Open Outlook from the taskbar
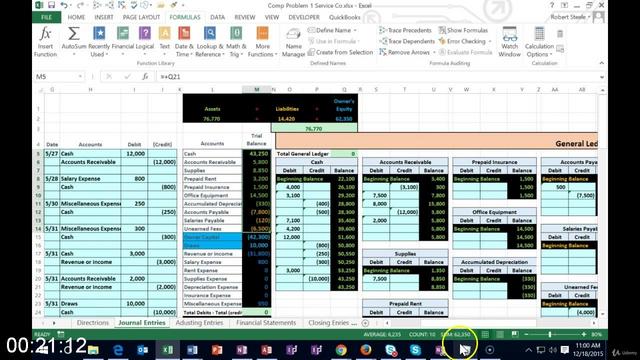 142,350
